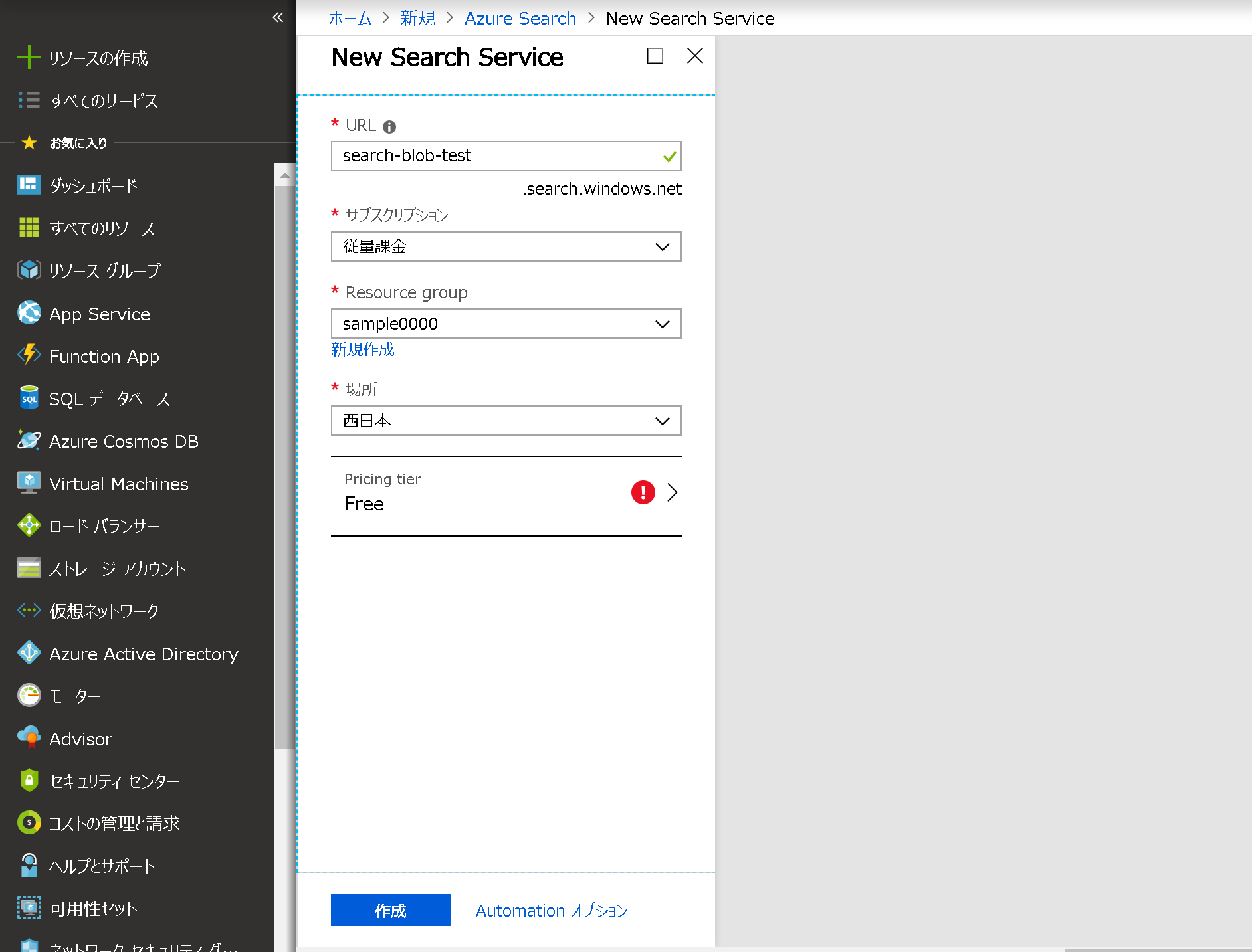The image size is (1252, 952).
Task: Open Virtual Machines from the sidebar
Action: [119, 484]
